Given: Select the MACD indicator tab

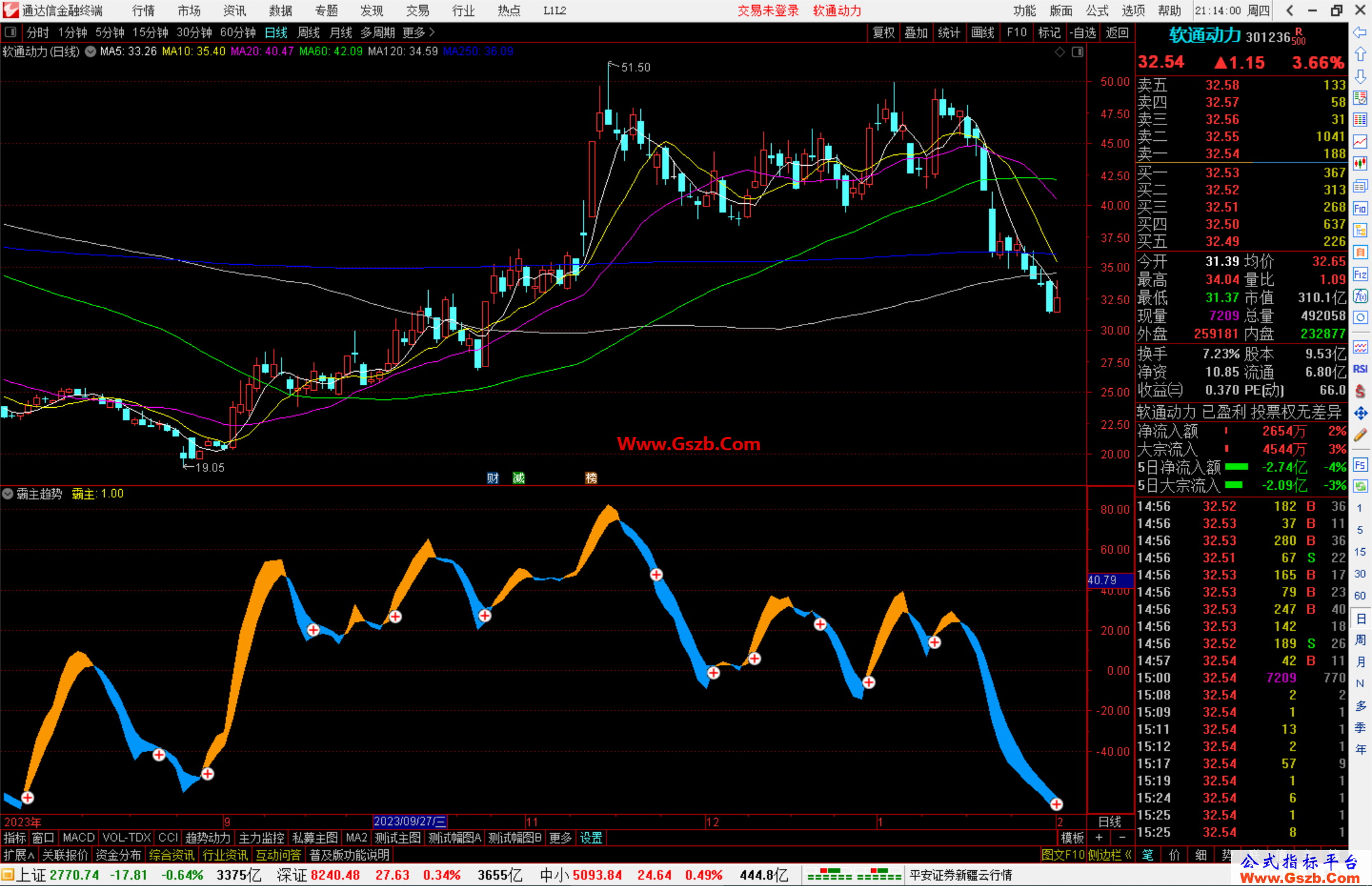Looking at the screenshot, I should click(79, 838).
